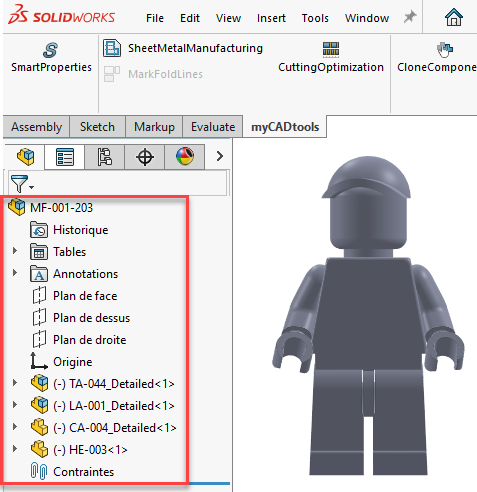Open the CuttingOptimization tool
Viewport: 477px width, 492px height.
(x=331, y=57)
